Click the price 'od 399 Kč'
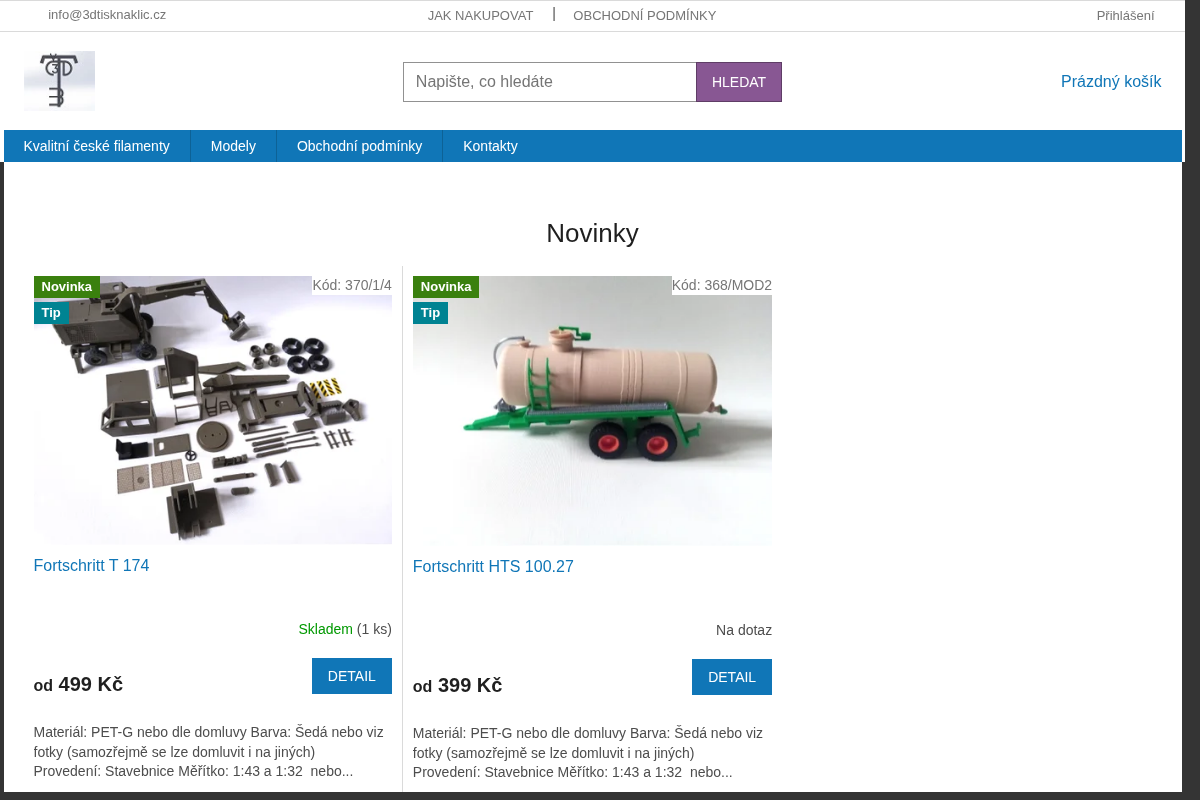 [x=457, y=686]
